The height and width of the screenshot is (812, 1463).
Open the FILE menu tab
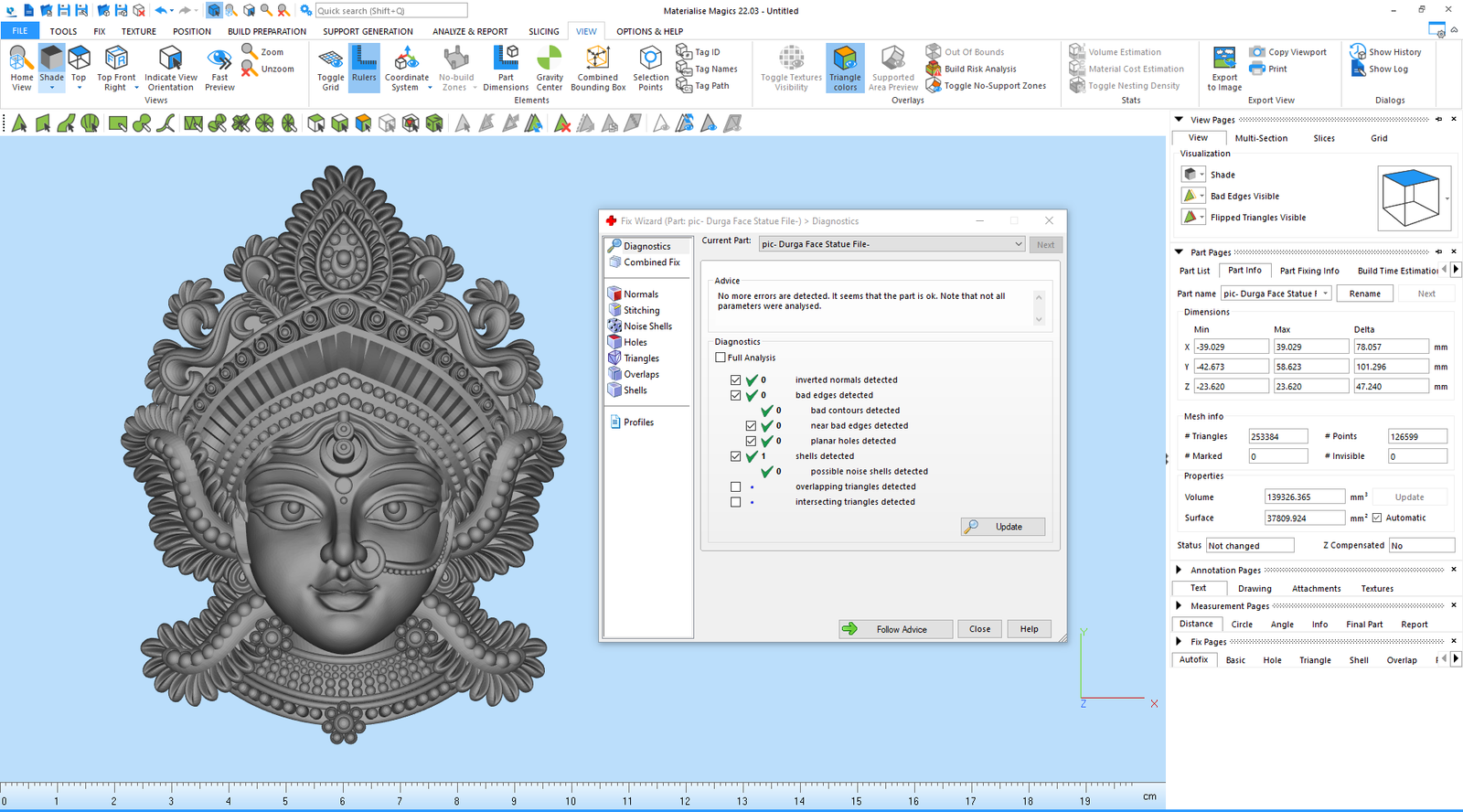(x=19, y=31)
